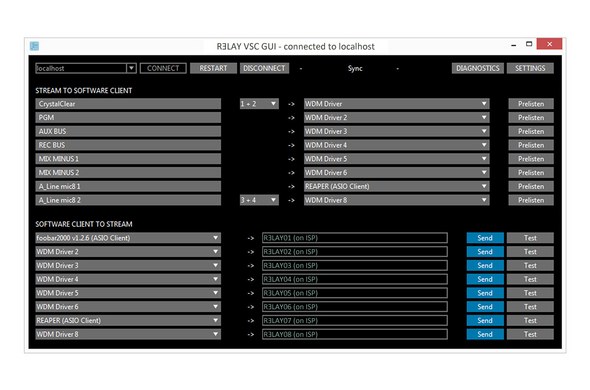
Task: Prelisten the A_Line mic8 2 stream
Action: [531, 200]
